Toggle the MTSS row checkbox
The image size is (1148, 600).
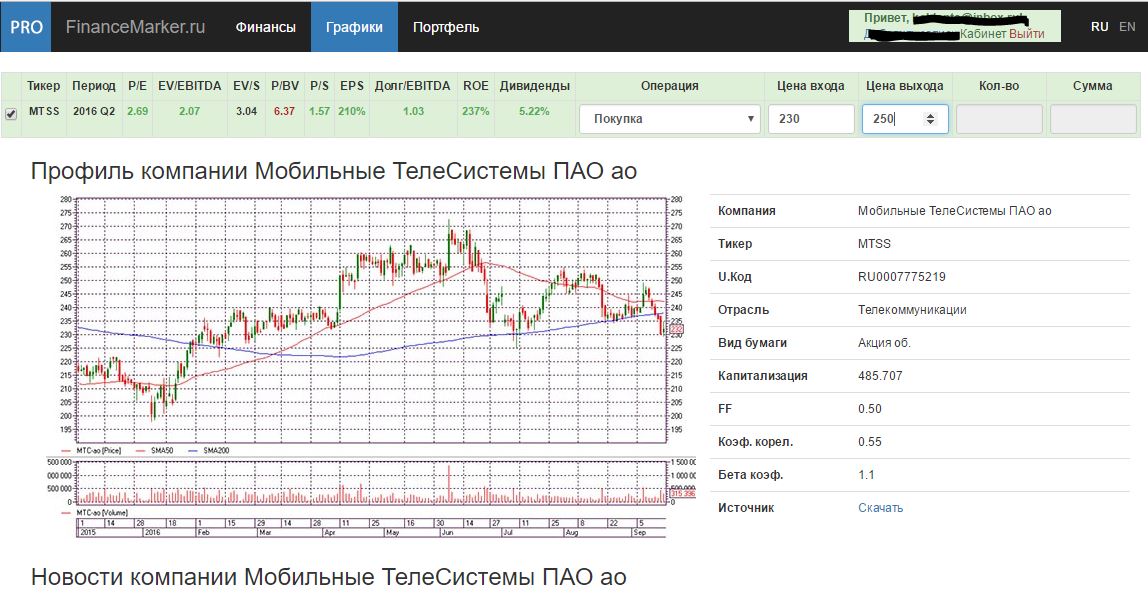click(x=11, y=113)
